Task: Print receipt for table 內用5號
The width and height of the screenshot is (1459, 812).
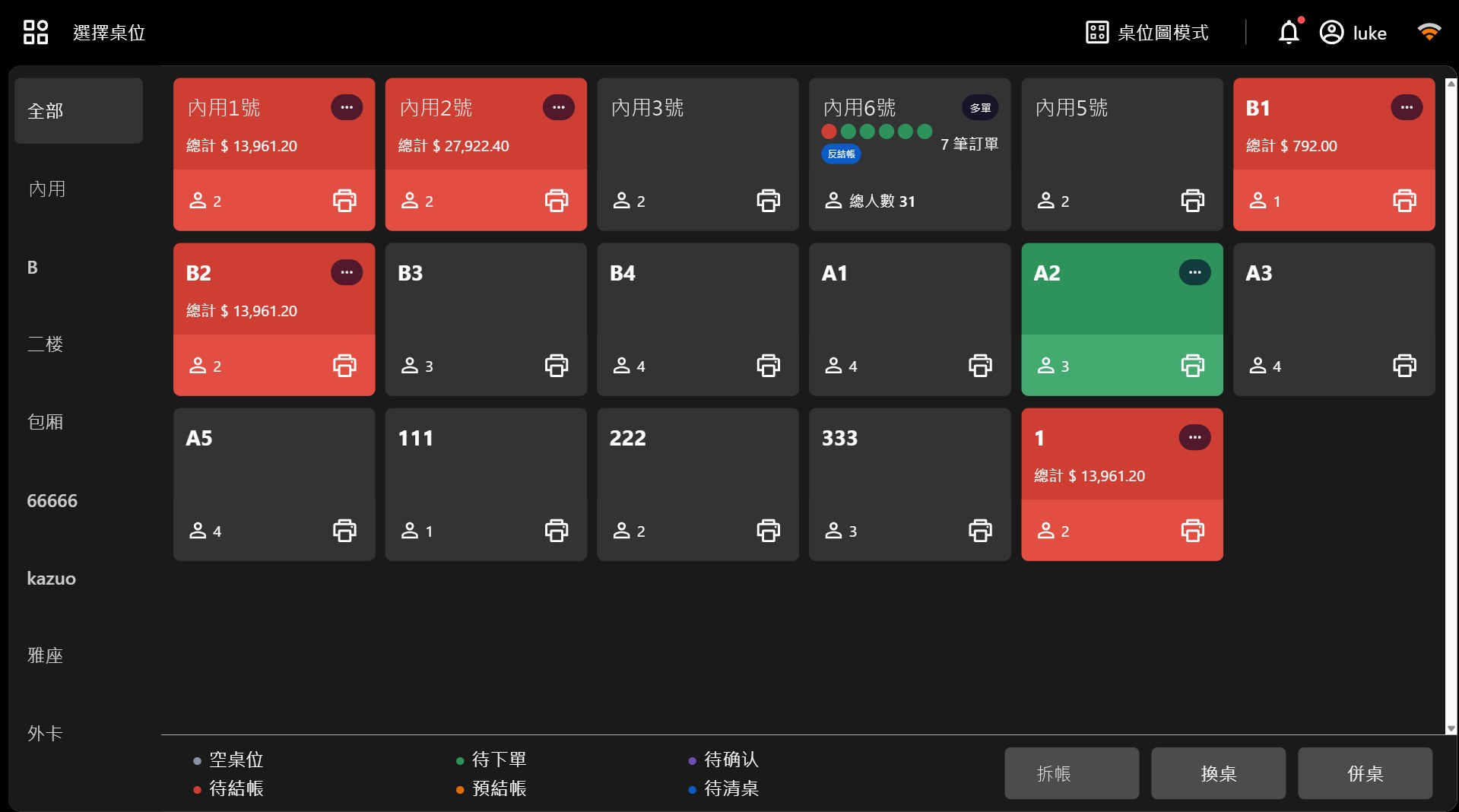Action: tap(1192, 201)
